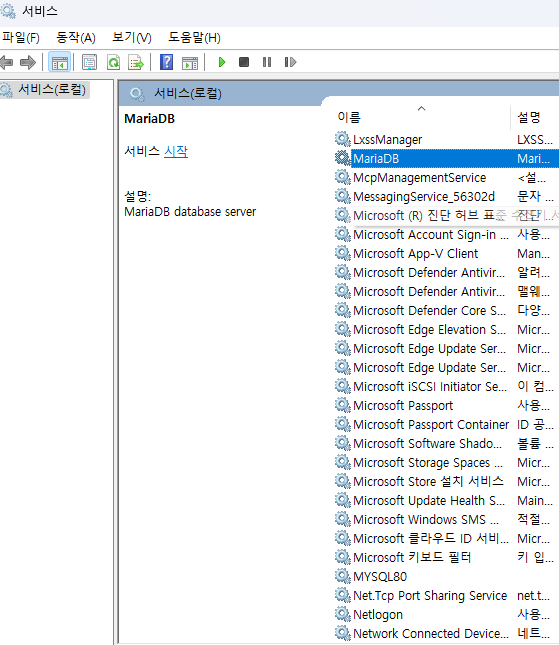Click gear icon in 서비스(로컬) panel header

(137, 94)
